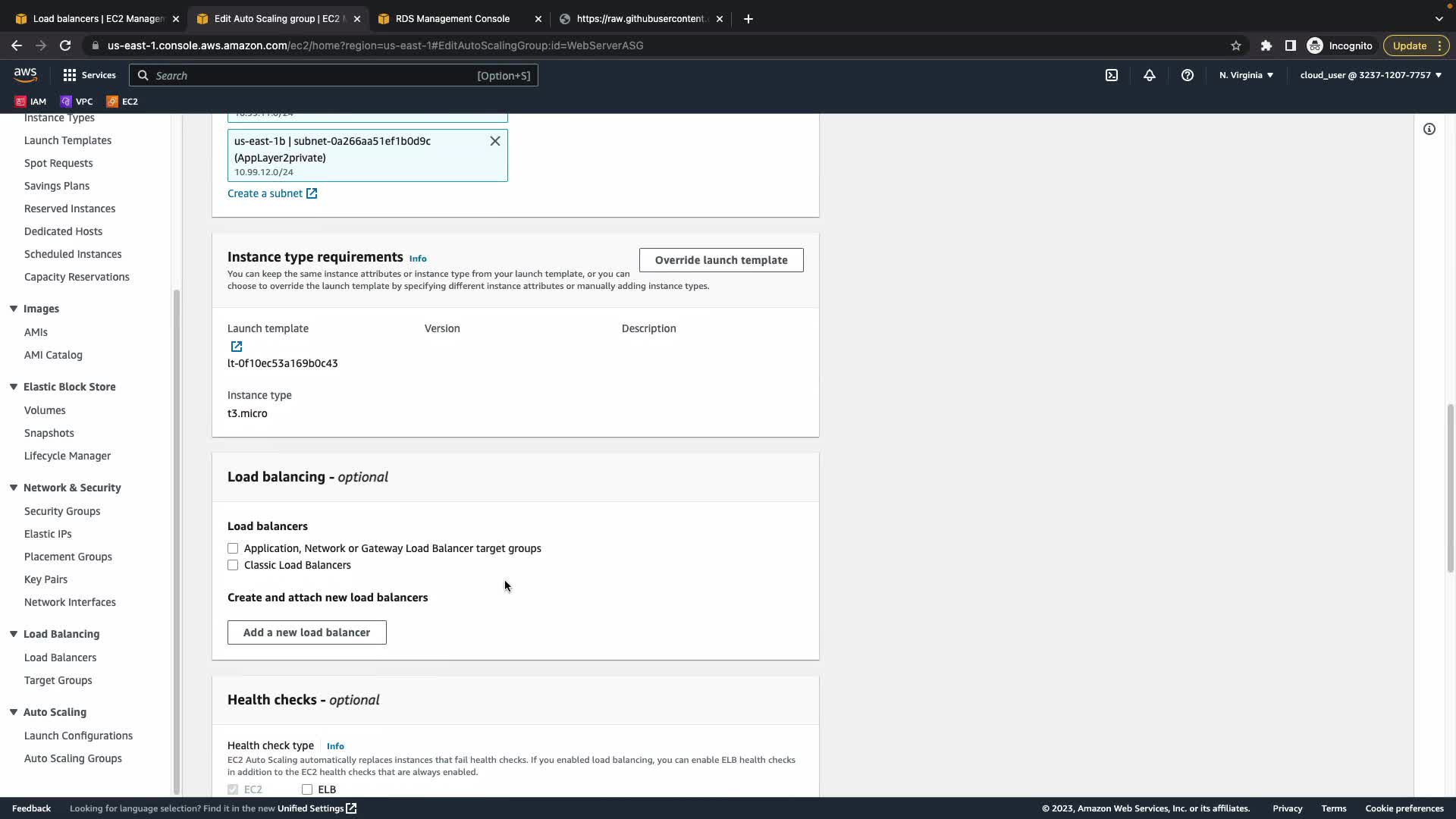
Task: Open the Services grid menu
Action: coord(89,75)
